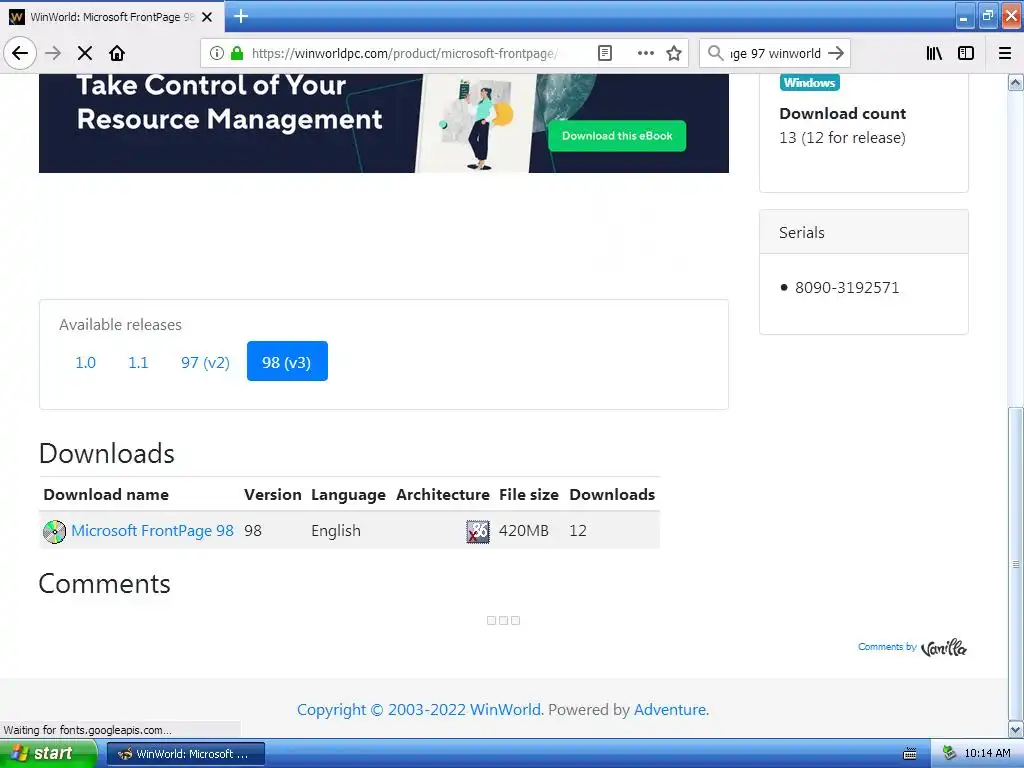Screen dimensions: 1024x768
Task: Click the Downloads section heading
Action: click(106, 453)
